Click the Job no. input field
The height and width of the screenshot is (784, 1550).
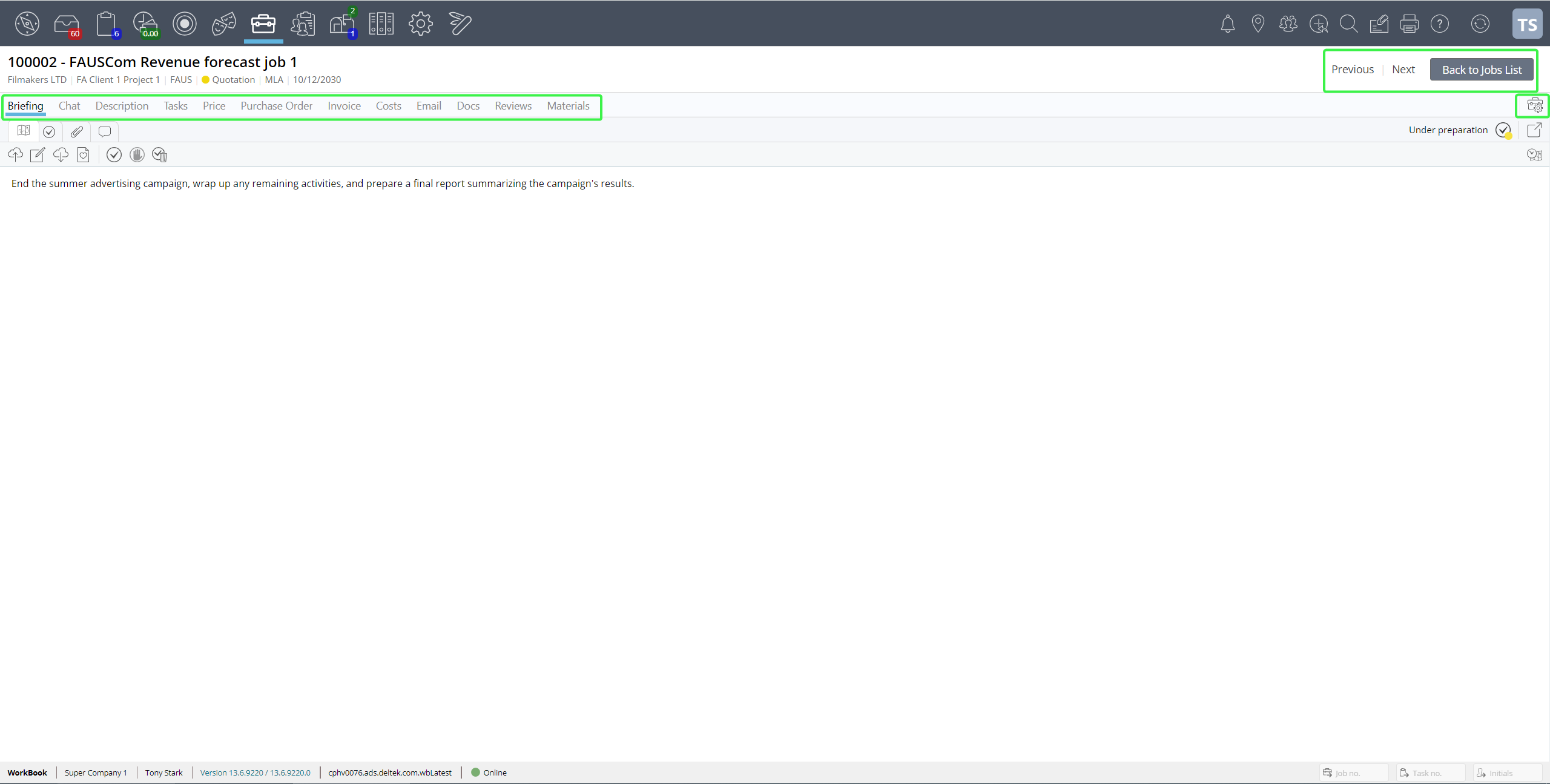point(1354,772)
